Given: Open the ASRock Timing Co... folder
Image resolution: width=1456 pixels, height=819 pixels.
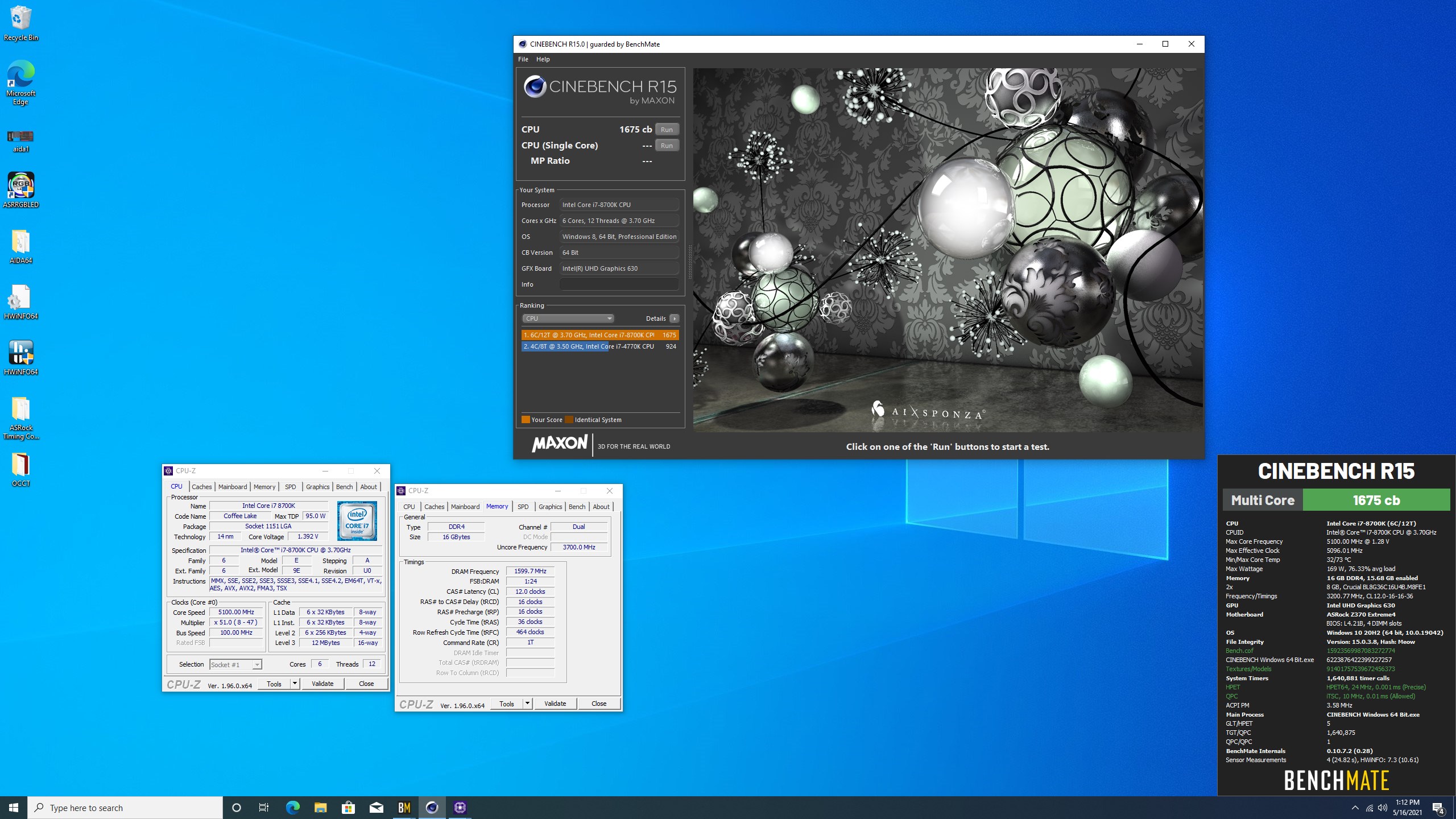Looking at the screenshot, I should 20,418.
